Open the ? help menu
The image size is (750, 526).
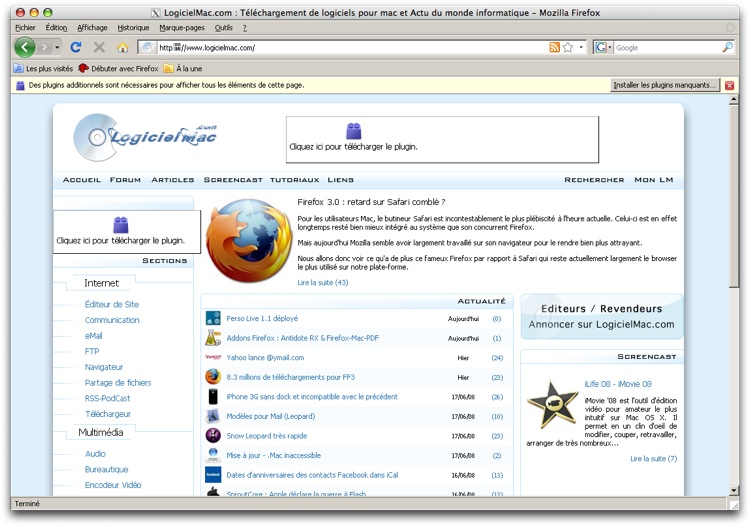245,28
